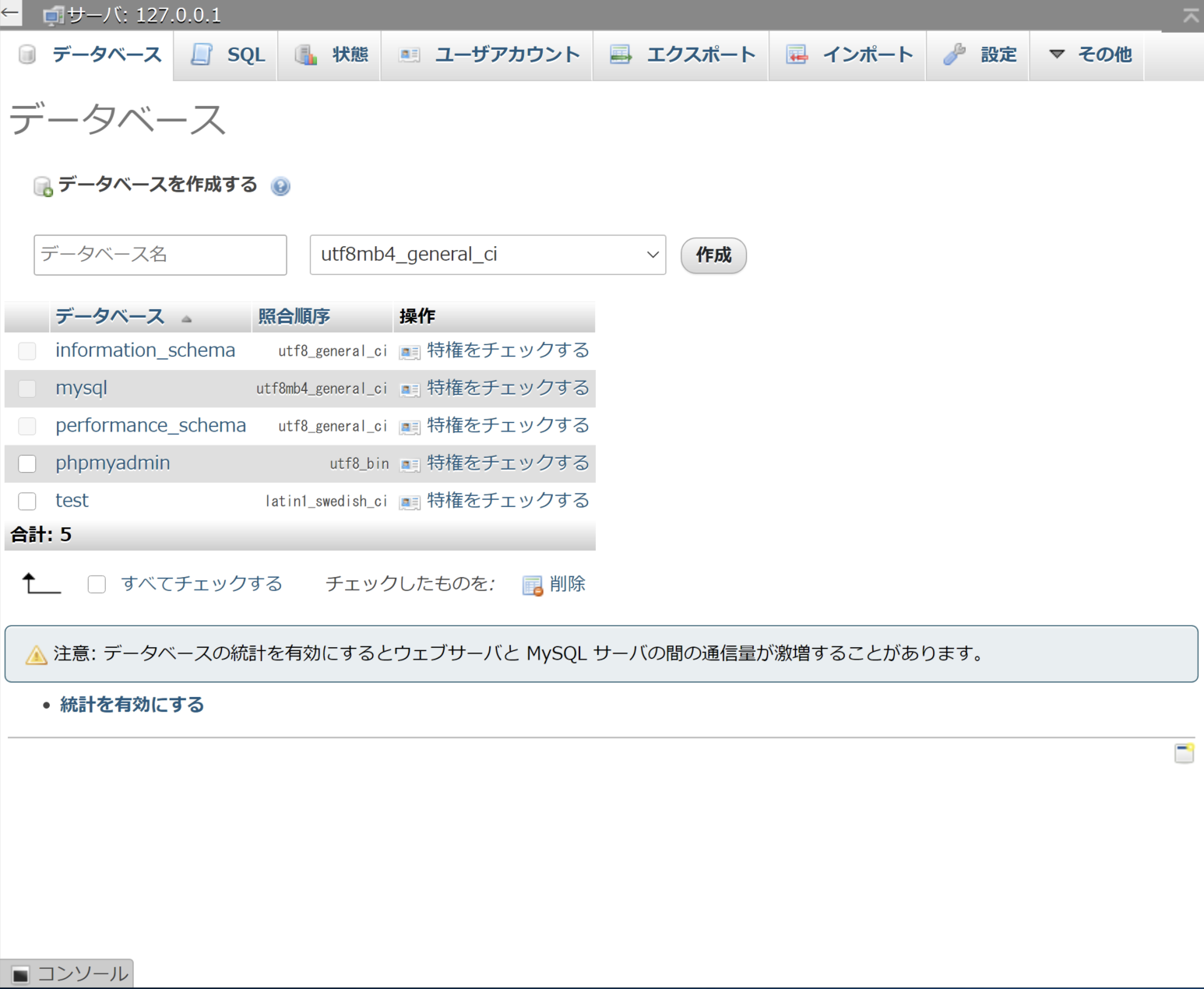Click 統計を有効にする link
The height and width of the screenshot is (989, 1204).
(x=132, y=705)
